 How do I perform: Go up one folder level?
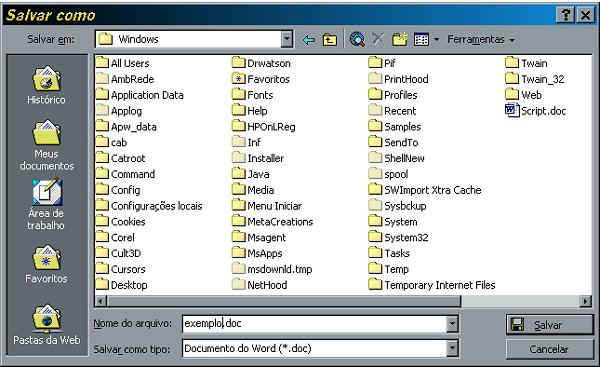click(329, 40)
